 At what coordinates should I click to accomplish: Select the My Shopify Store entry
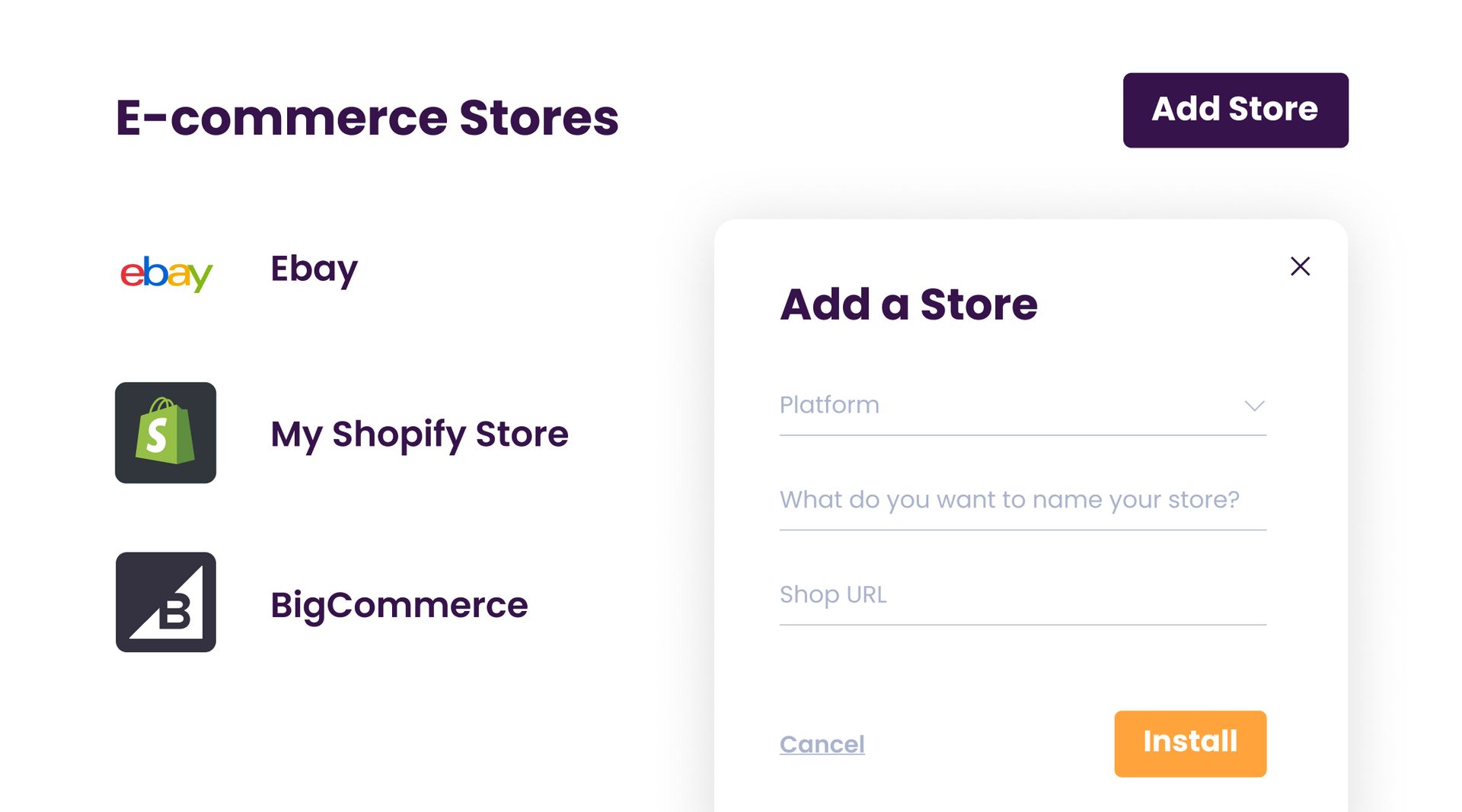pyautogui.click(x=419, y=434)
